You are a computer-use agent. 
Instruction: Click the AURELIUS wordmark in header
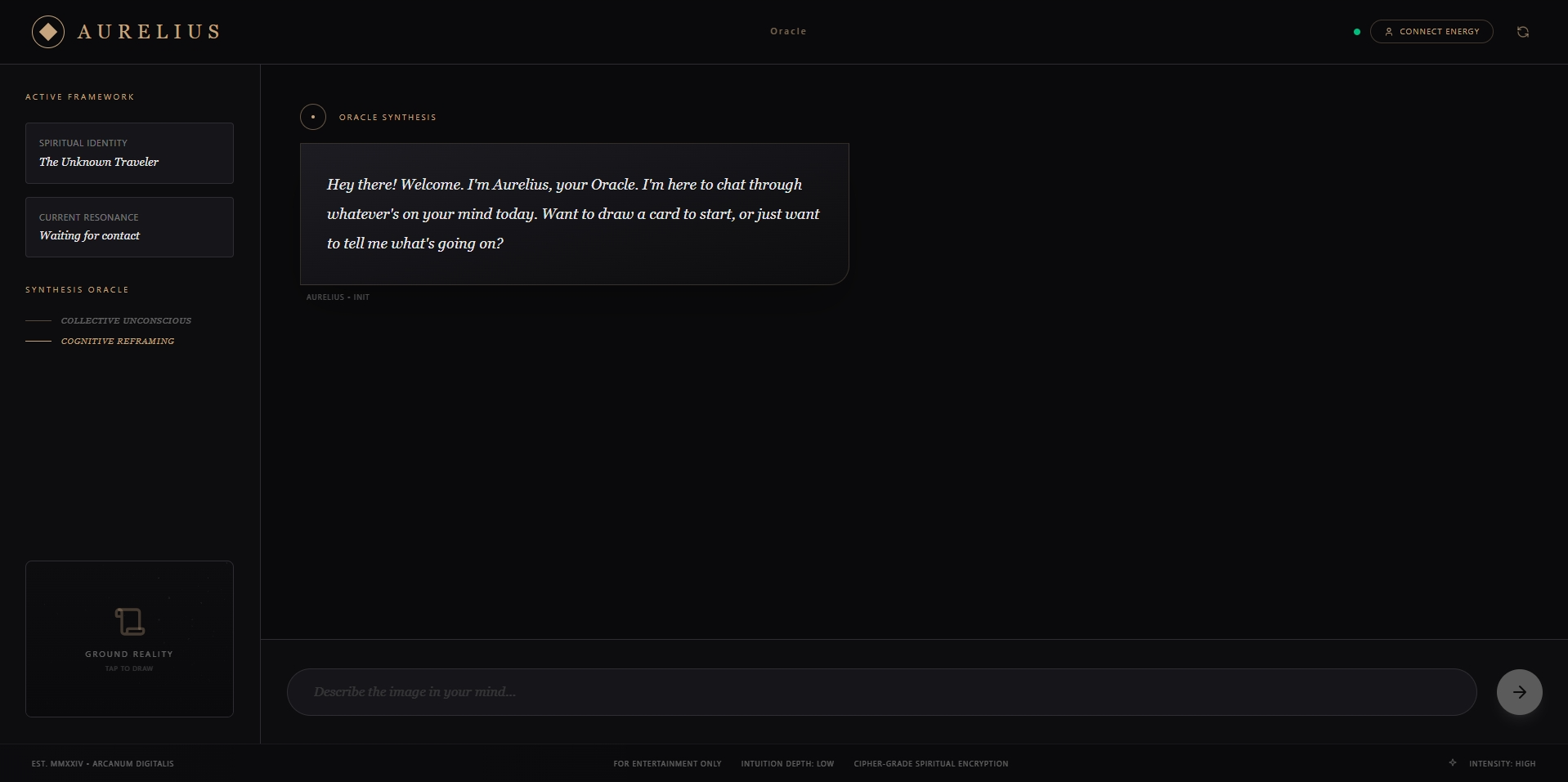pyautogui.click(x=149, y=32)
